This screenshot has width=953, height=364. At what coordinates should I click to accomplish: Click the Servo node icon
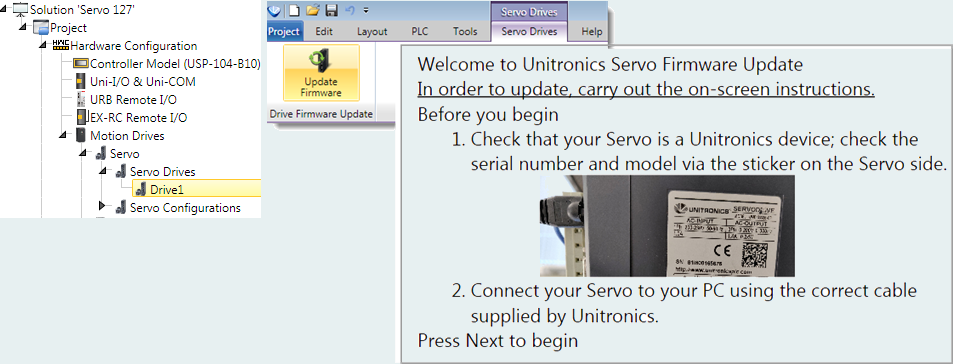pyautogui.click(x=101, y=154)
